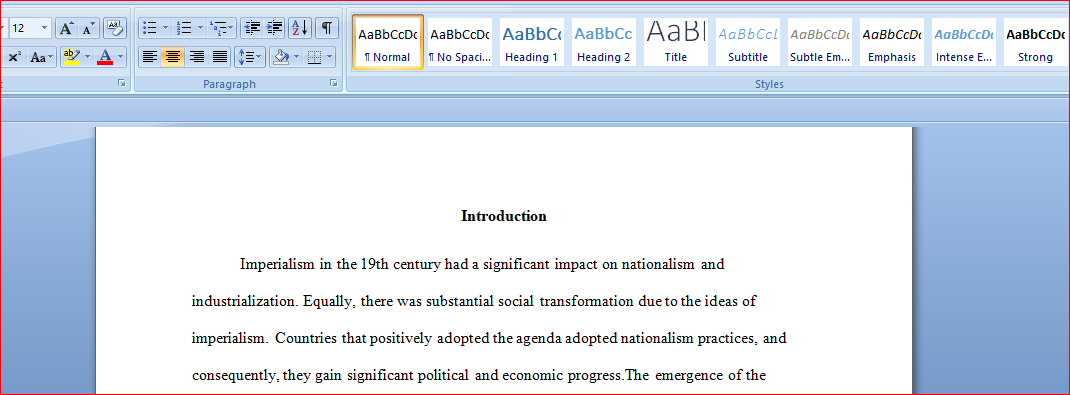Apply the Subtitle style
The image size is (1070, 395).
(x=748, y=42)
